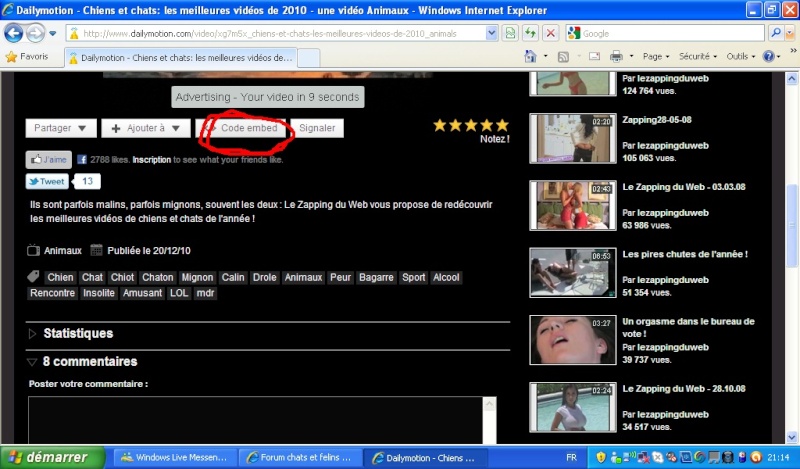Click the fifth rating star
800x469 pixels.
(x=503, y=125)
